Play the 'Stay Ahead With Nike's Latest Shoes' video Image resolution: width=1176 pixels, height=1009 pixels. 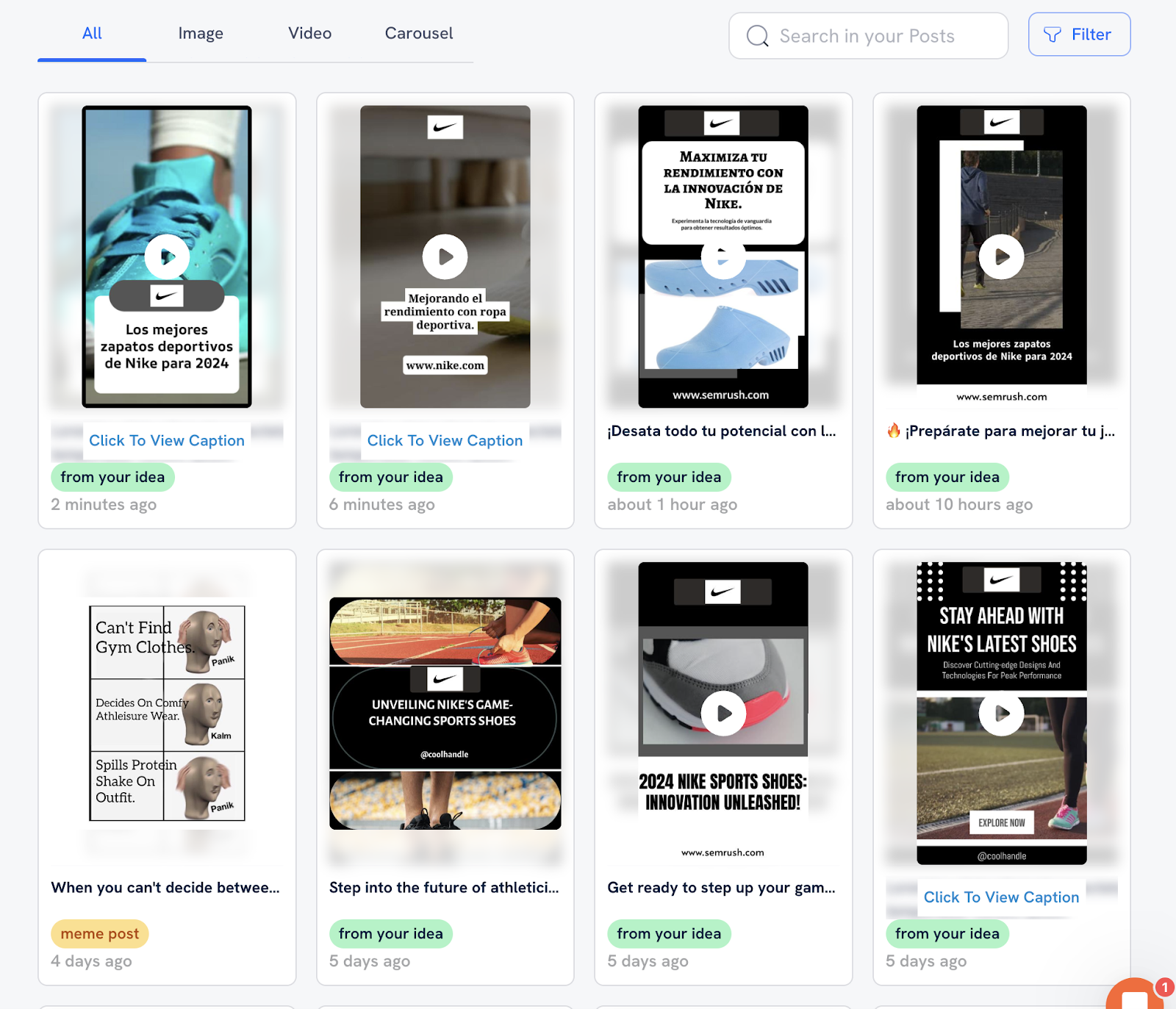(x=1001, y=713)
